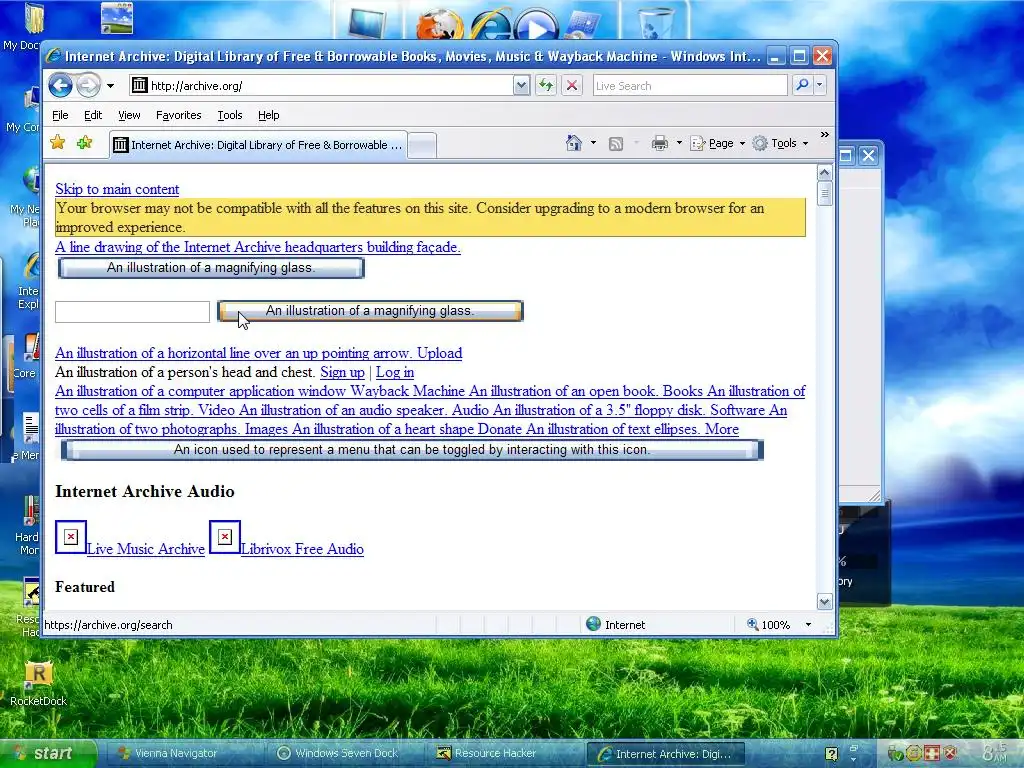Image resolution: width=1024 pixels, height=768 pixels.
Task: Click the RocketDock desktop icon
Action: [x=39, y=684]
